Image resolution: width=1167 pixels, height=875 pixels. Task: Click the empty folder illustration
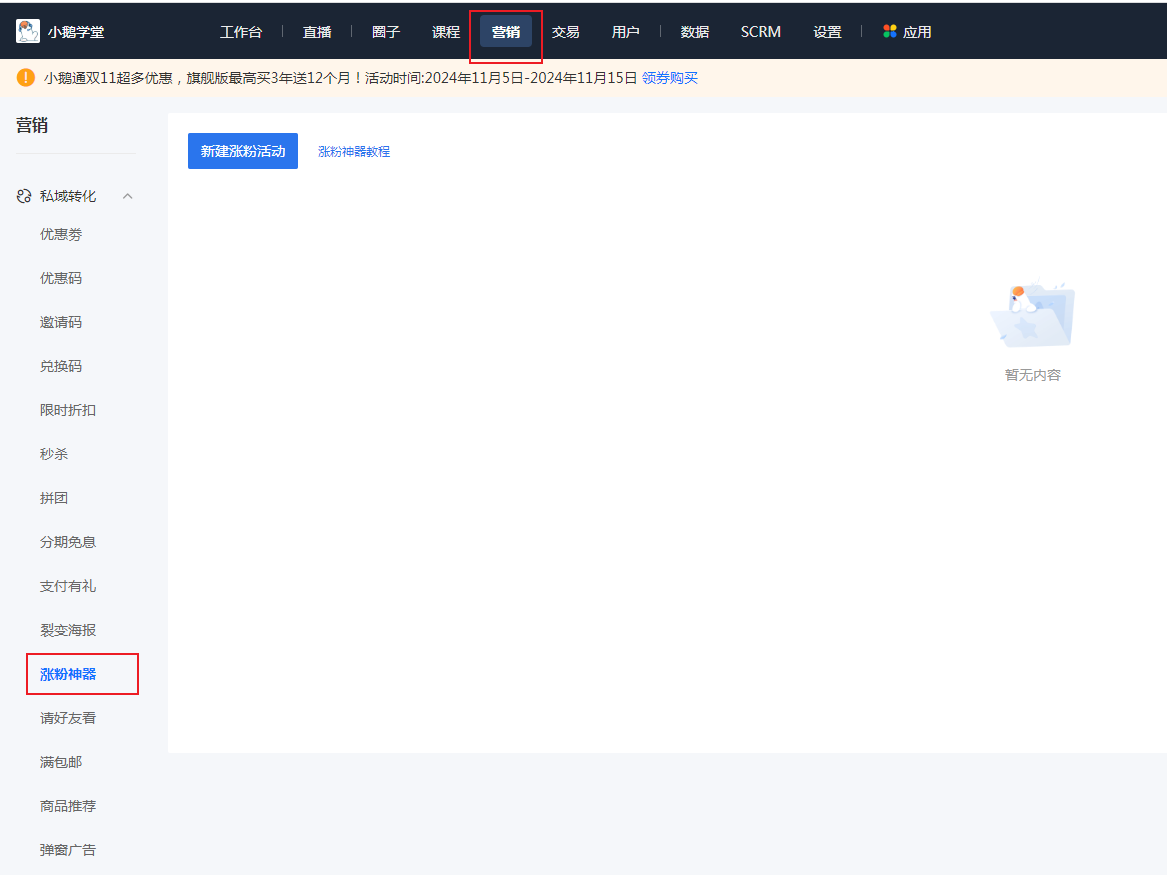1032,315
